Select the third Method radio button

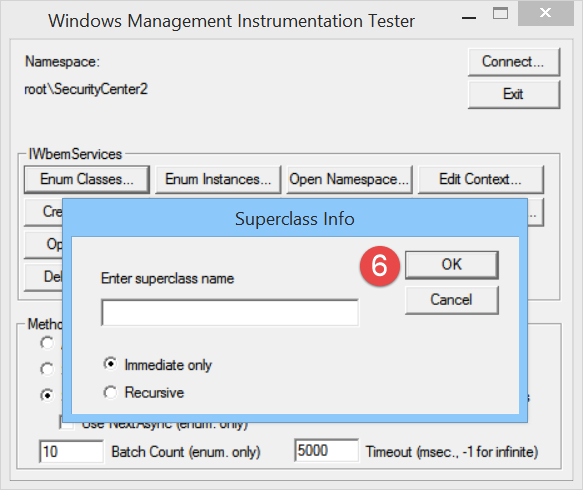[x=47, y=395]
